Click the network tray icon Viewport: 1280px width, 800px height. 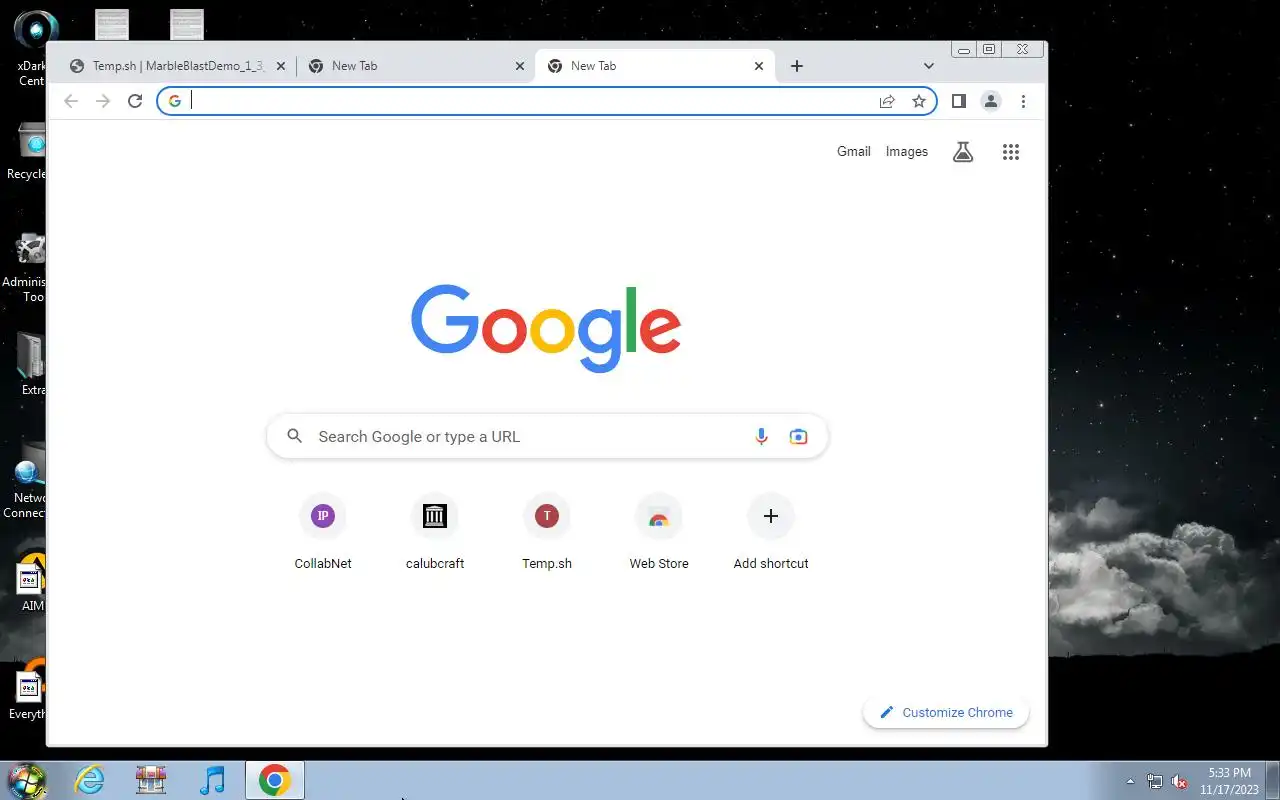pyautogui.click(x=1155, y=782)
